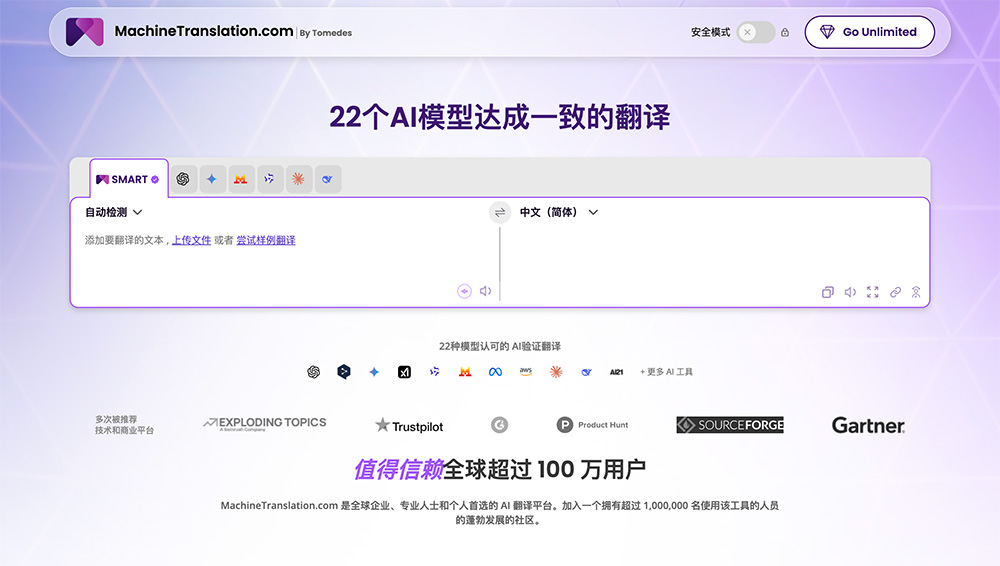
Task: Copy the translation with the copy icon
Action: point(828,292)
